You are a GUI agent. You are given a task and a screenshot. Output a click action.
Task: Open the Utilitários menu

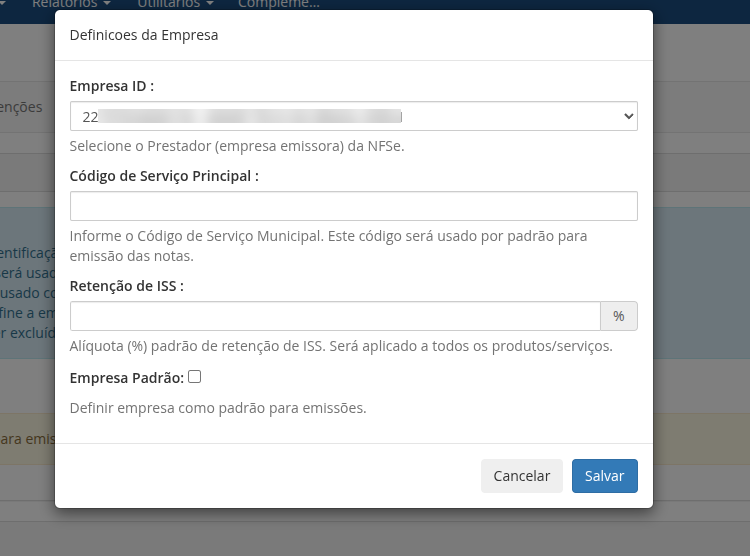pyautogui.click(x=175, y=4)
